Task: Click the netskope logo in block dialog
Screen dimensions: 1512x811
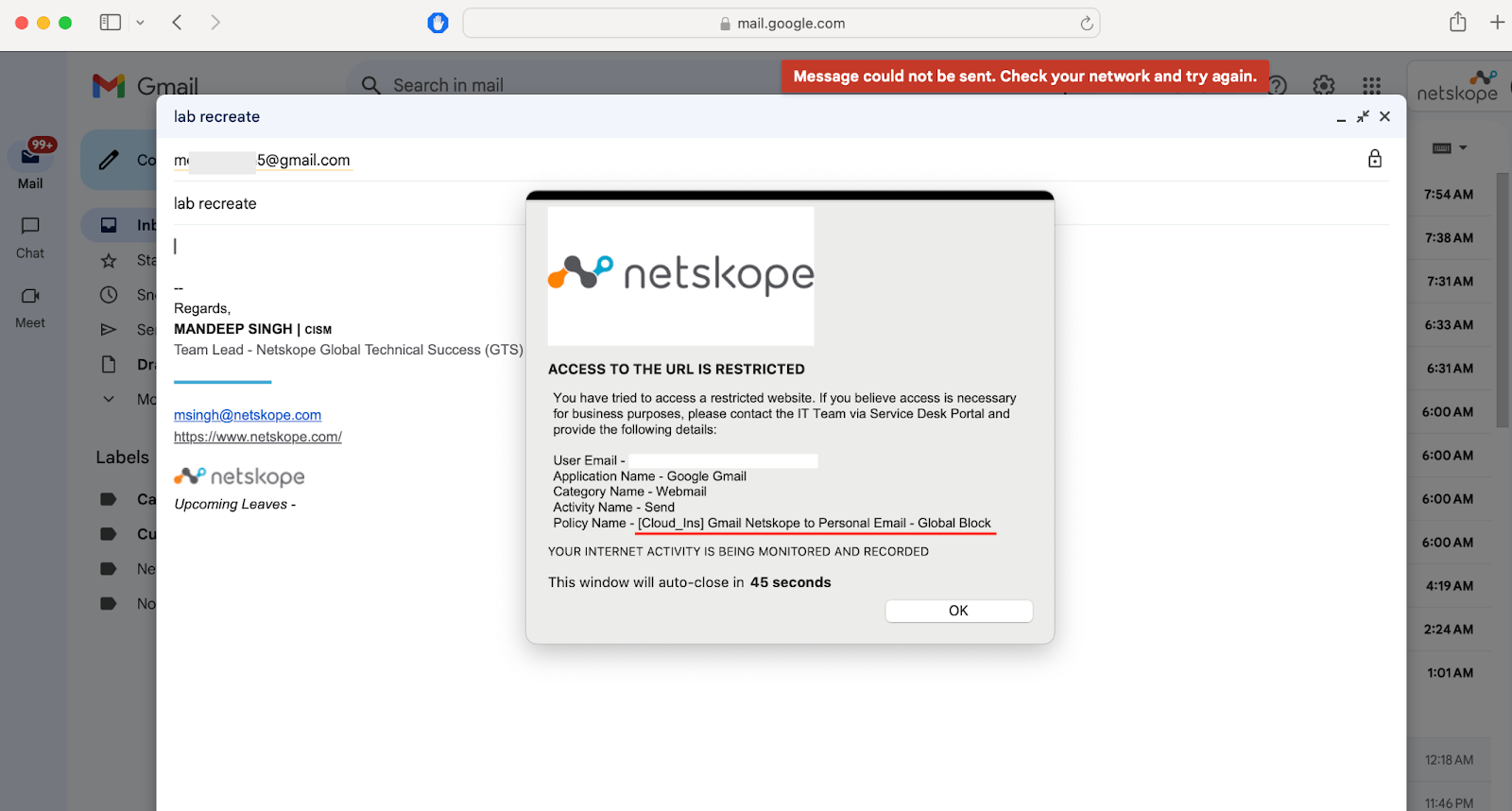Action: pyautogui.click(x=680, y=275)
